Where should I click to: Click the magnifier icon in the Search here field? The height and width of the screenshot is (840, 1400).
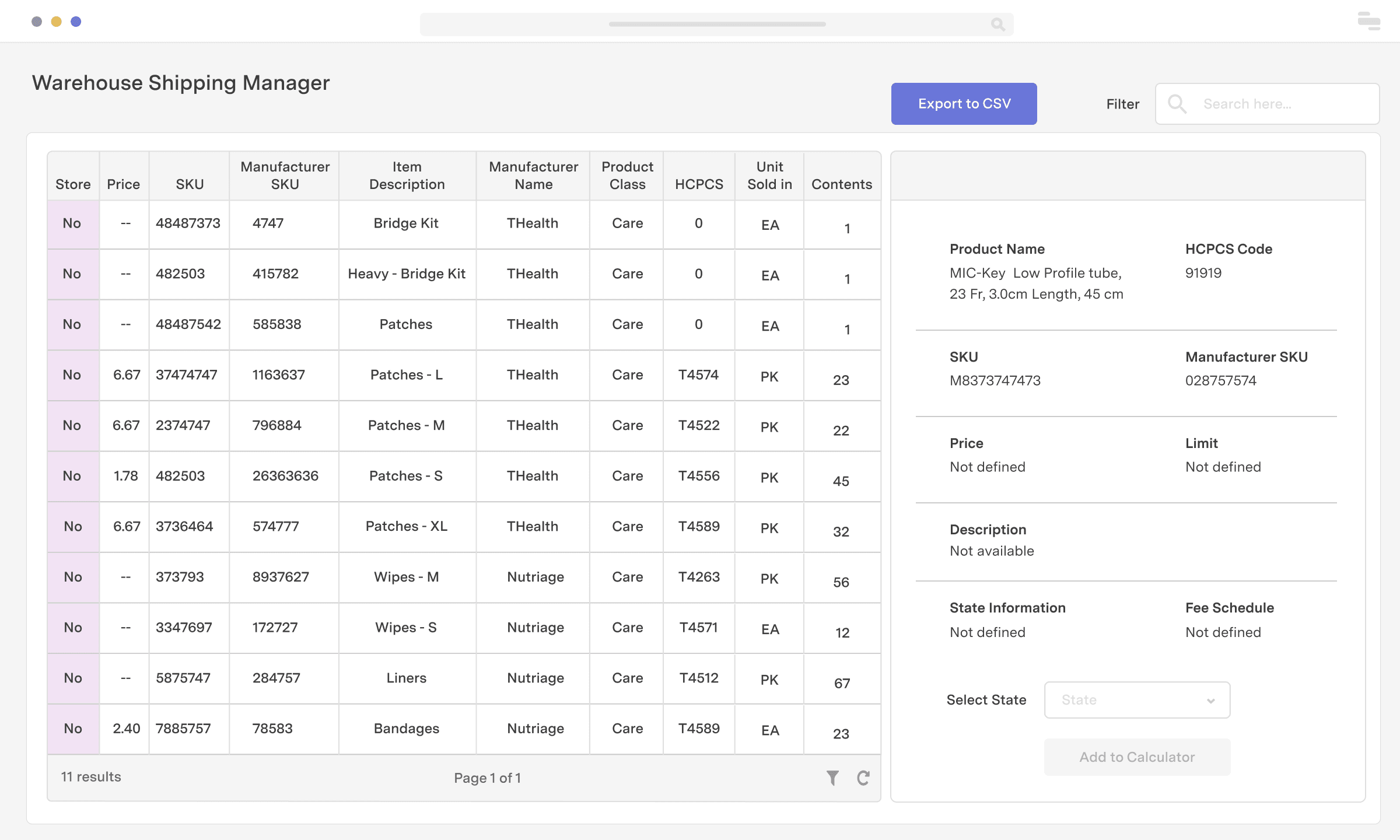[1178, 103]
